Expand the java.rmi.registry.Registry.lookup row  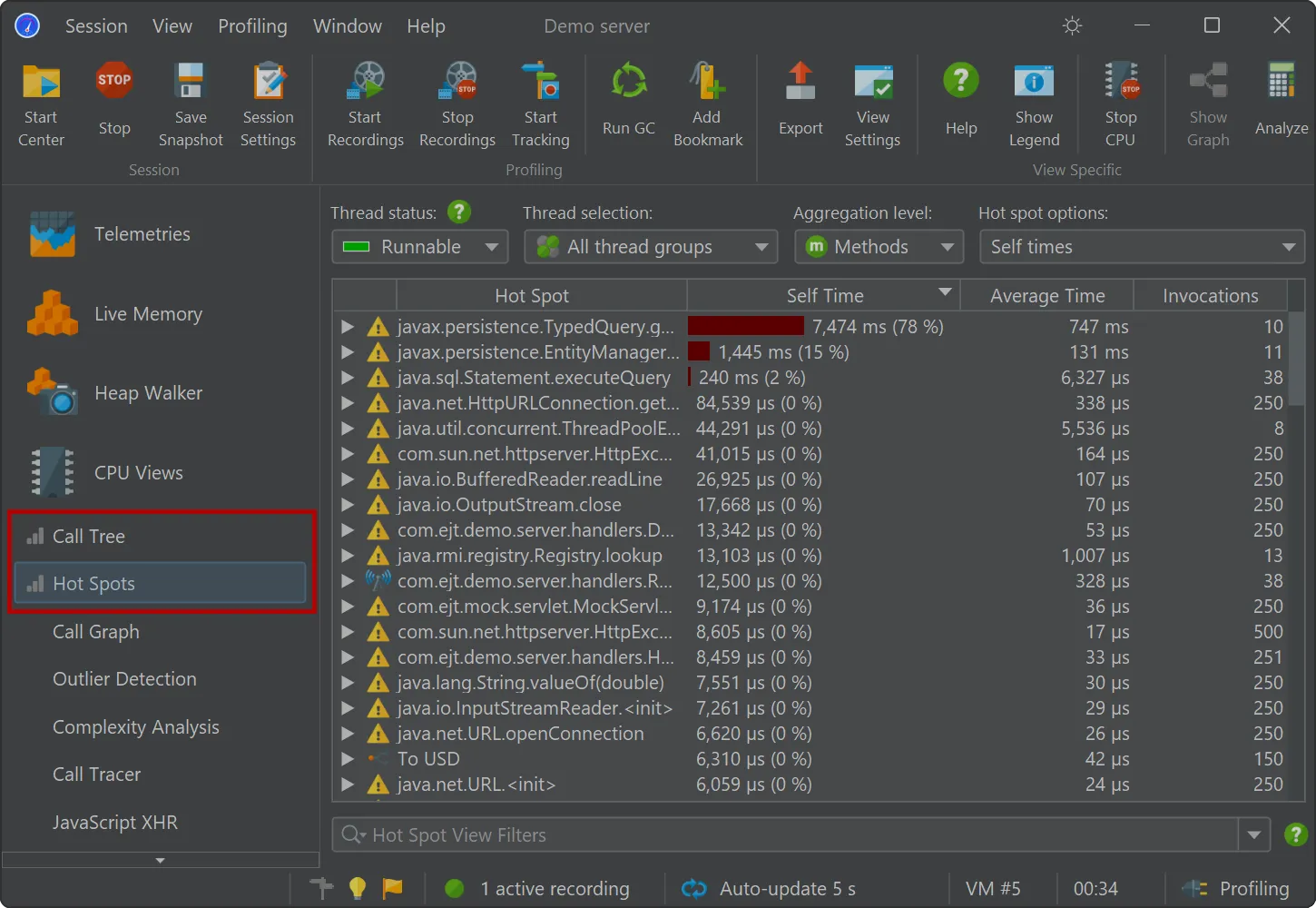(348, 556)
